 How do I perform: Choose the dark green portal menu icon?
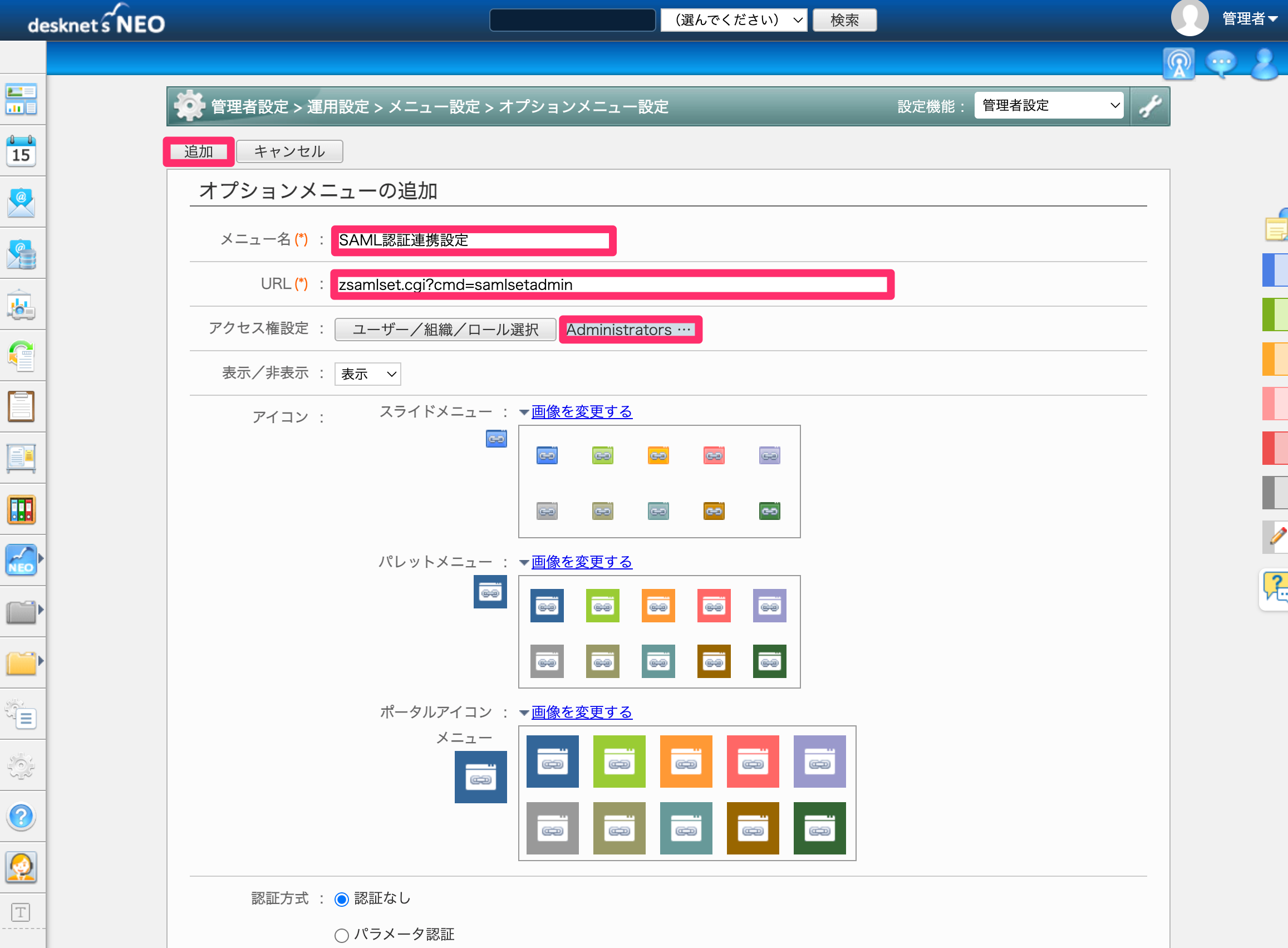pyautogui.click(x=819, y=828)
